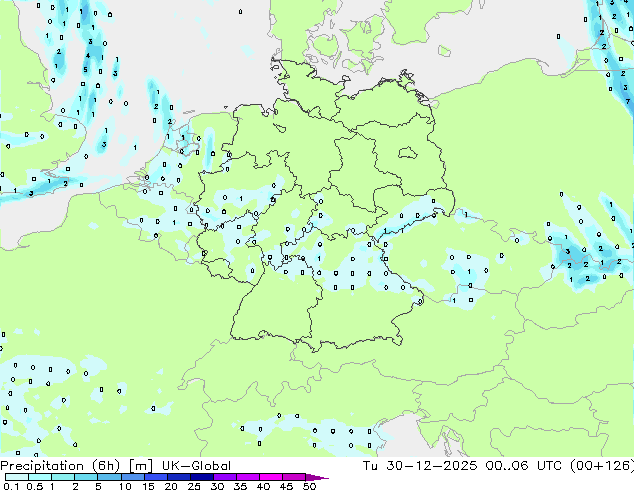Click the 1–2 legend color swatch
634x490 pixels.
point(63,477)
